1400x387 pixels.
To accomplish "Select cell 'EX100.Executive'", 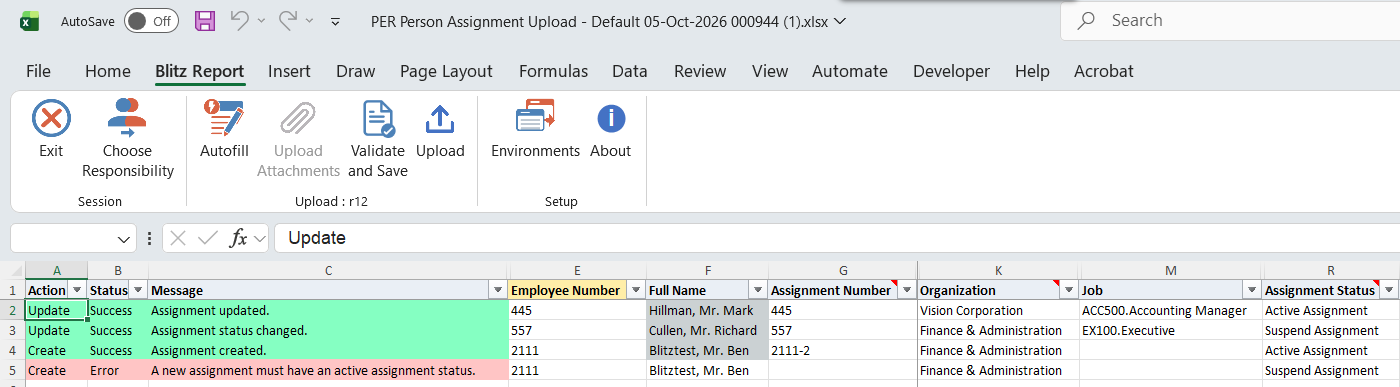I will click(x=1170, y=330).
